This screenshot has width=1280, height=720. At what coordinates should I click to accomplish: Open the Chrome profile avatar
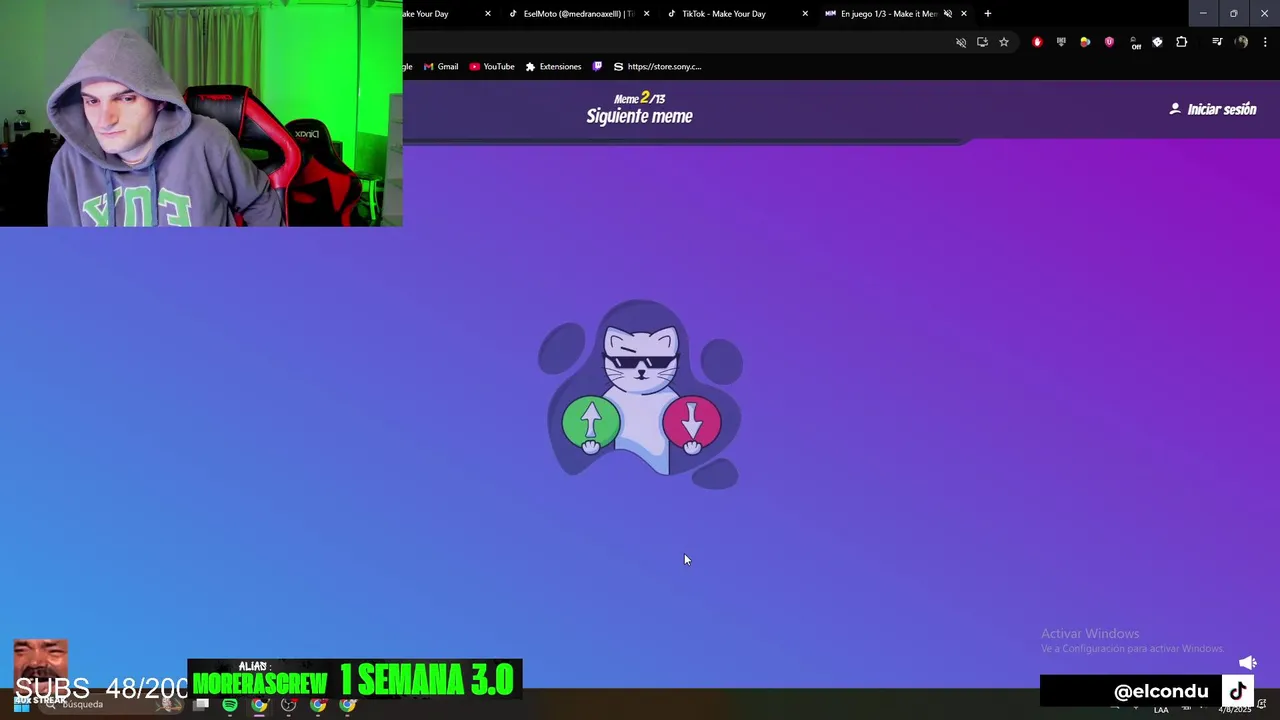point(1241,42)
